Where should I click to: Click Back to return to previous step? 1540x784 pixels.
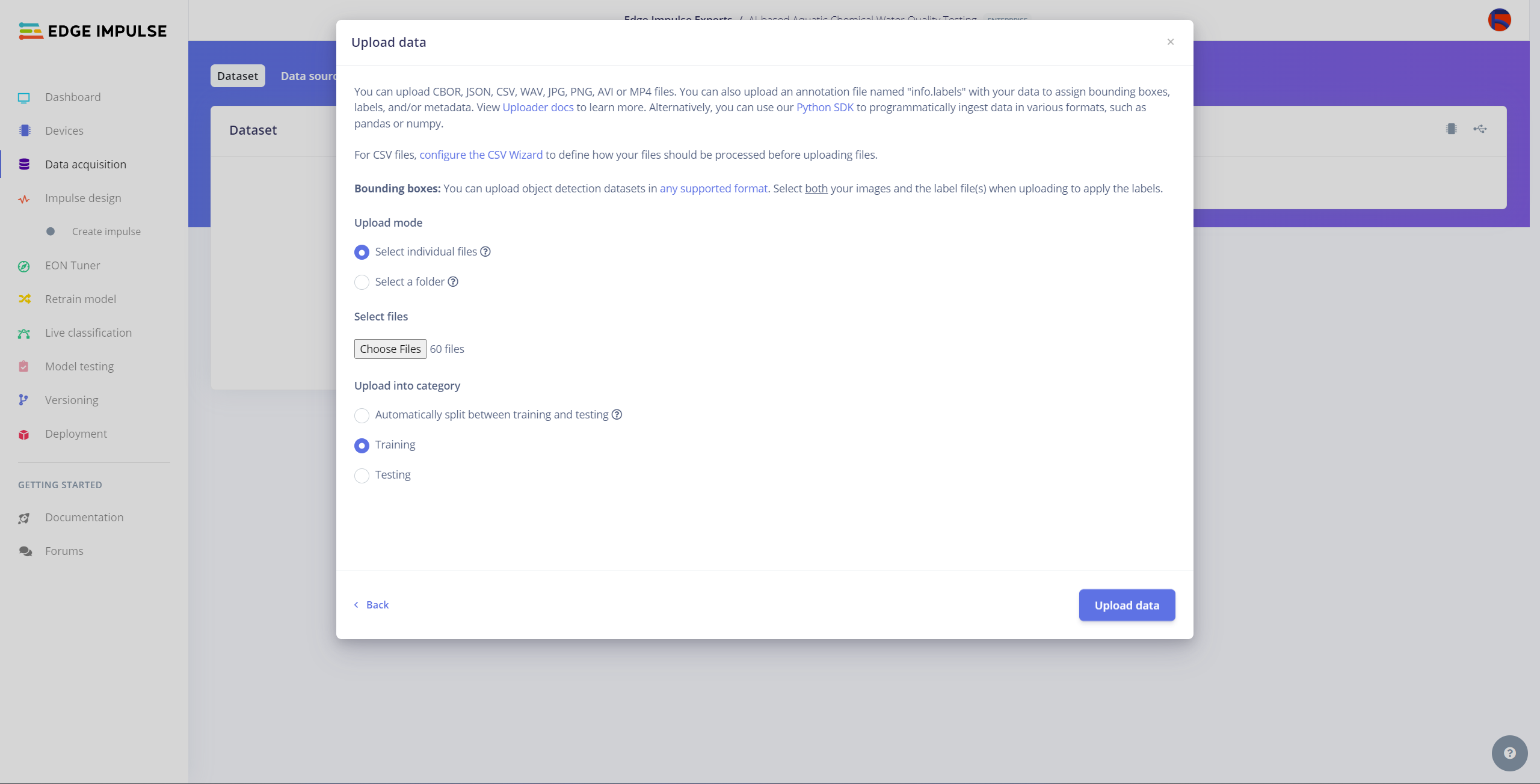(372, 605)
